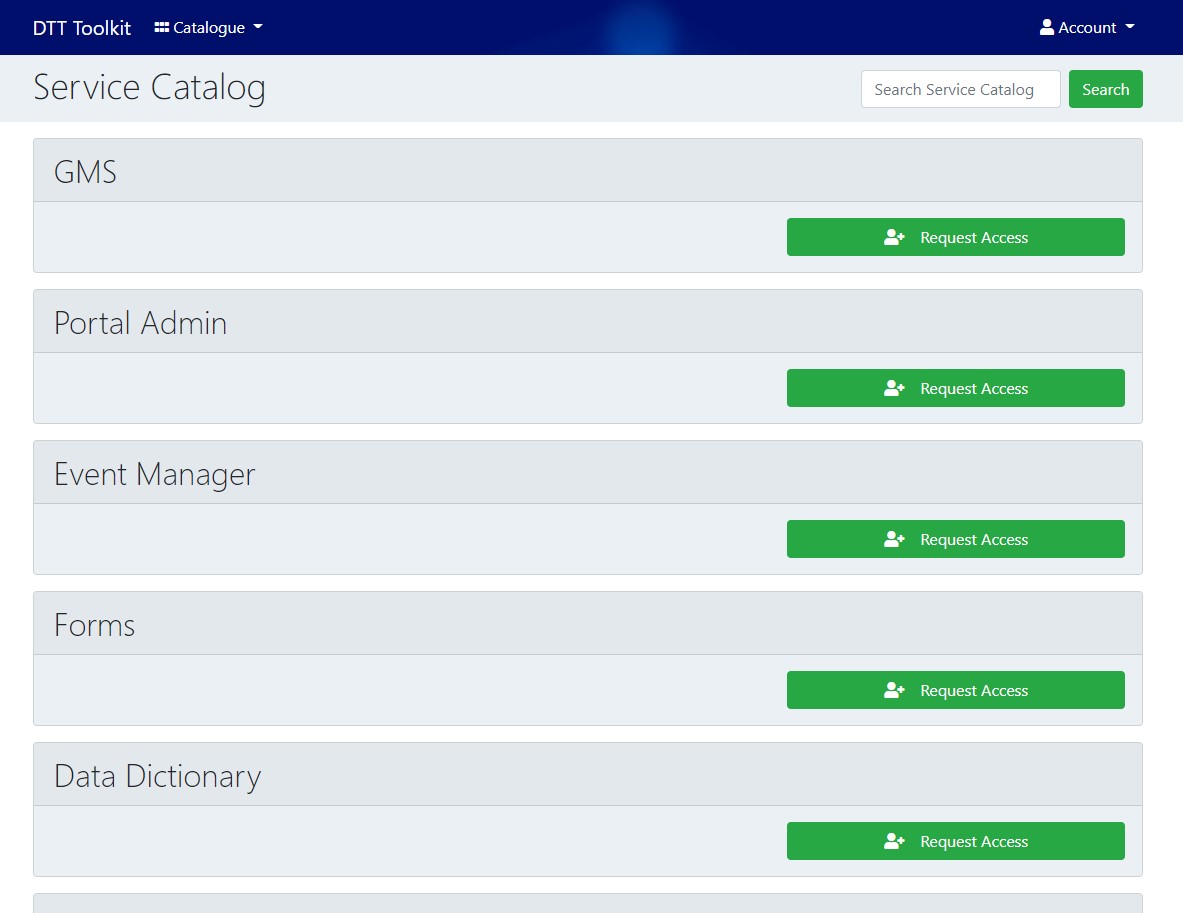1183x913 pixels.
Task: Click the add-user icon in the GMS card
Action: (894, 238)
